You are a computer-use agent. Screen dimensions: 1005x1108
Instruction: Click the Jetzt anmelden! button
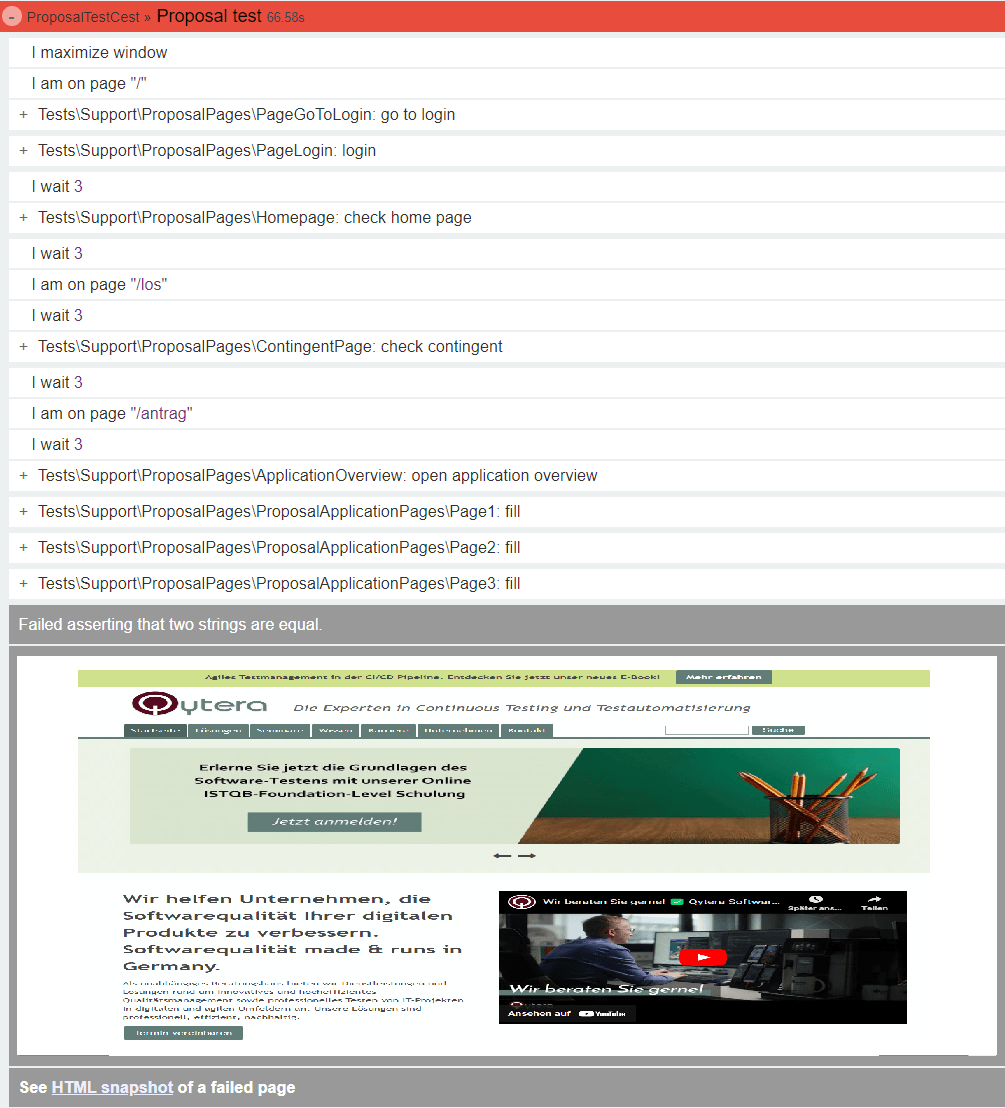334,821
